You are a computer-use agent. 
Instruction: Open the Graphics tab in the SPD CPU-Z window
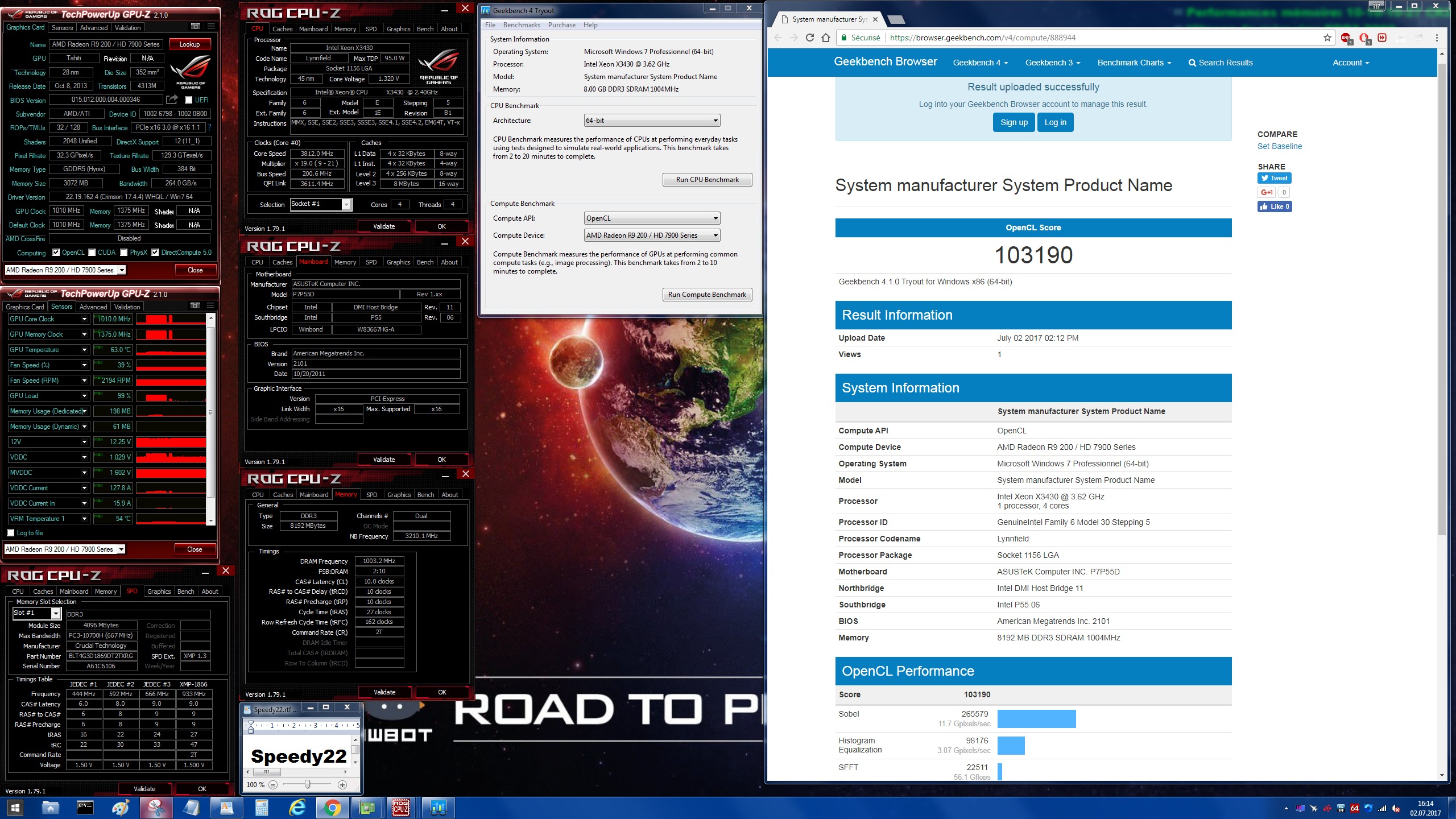[159, 591]
